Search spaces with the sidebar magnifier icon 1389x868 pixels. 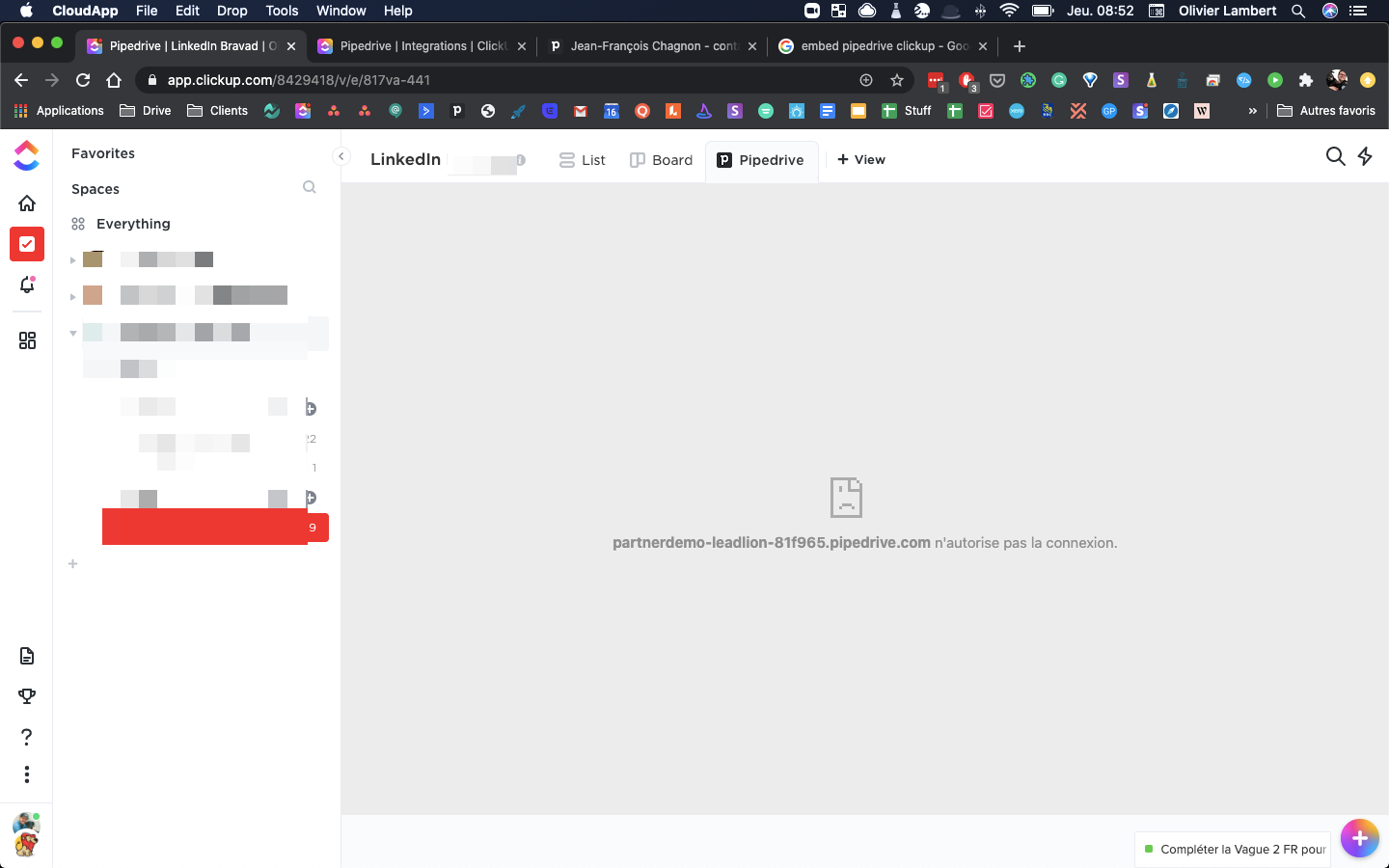point(310,187)
